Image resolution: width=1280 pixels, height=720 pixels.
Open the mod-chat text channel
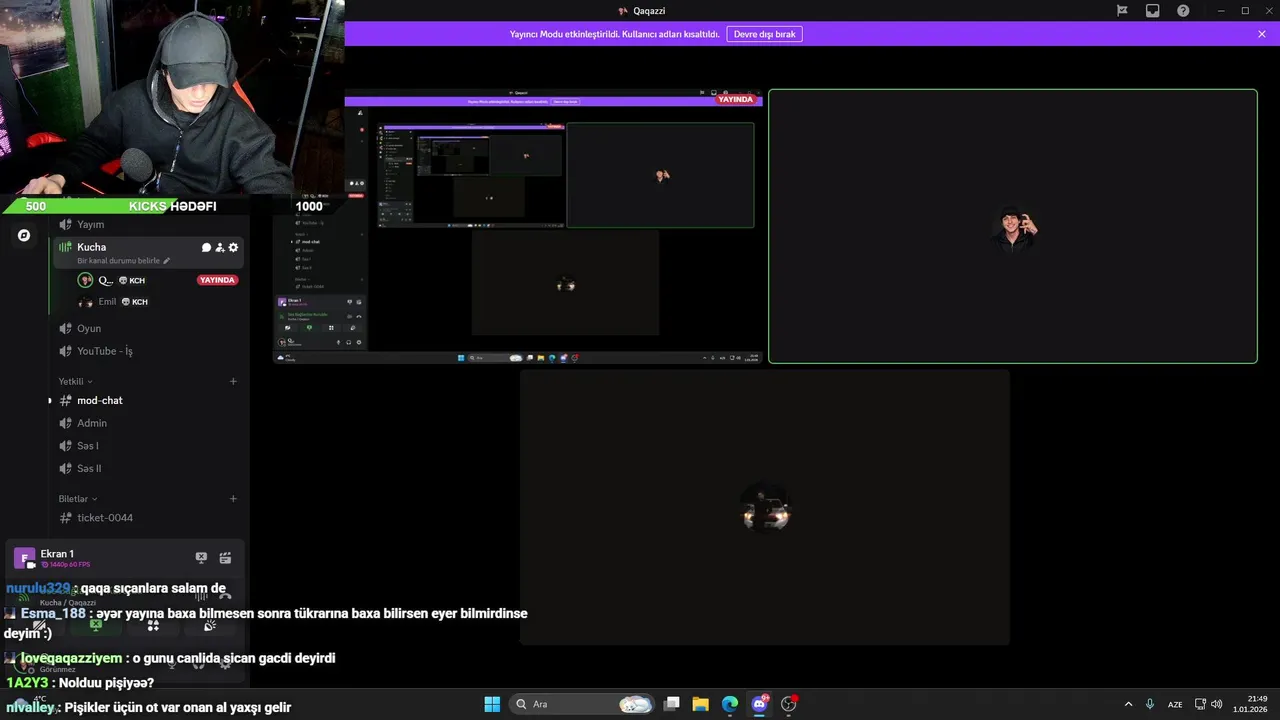pos(150,400)
